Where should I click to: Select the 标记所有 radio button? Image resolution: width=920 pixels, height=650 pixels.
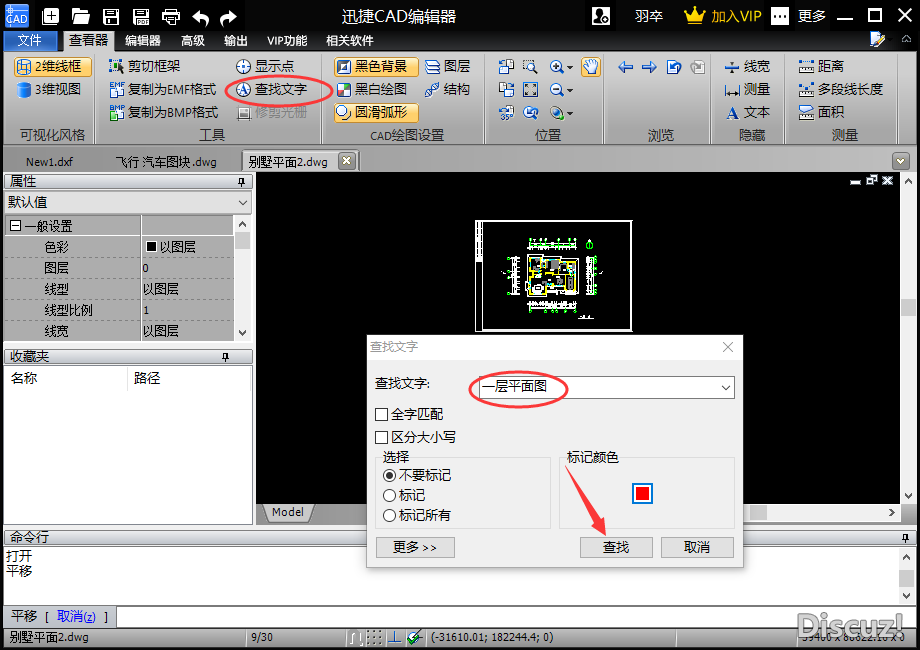coord(390,515)
